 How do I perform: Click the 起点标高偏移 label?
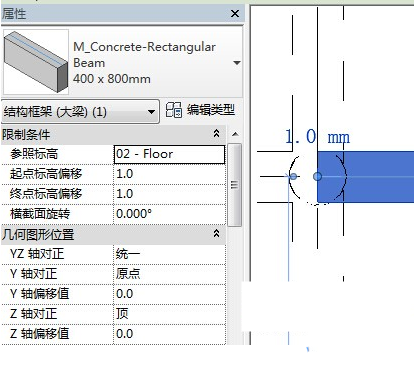[46, 174]
